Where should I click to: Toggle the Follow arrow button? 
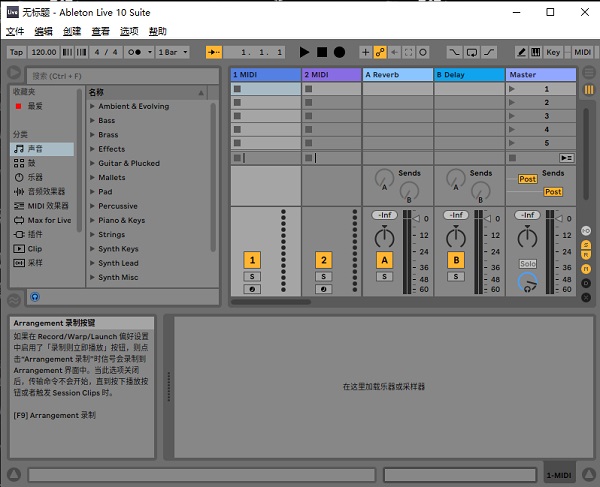(214, 52)
